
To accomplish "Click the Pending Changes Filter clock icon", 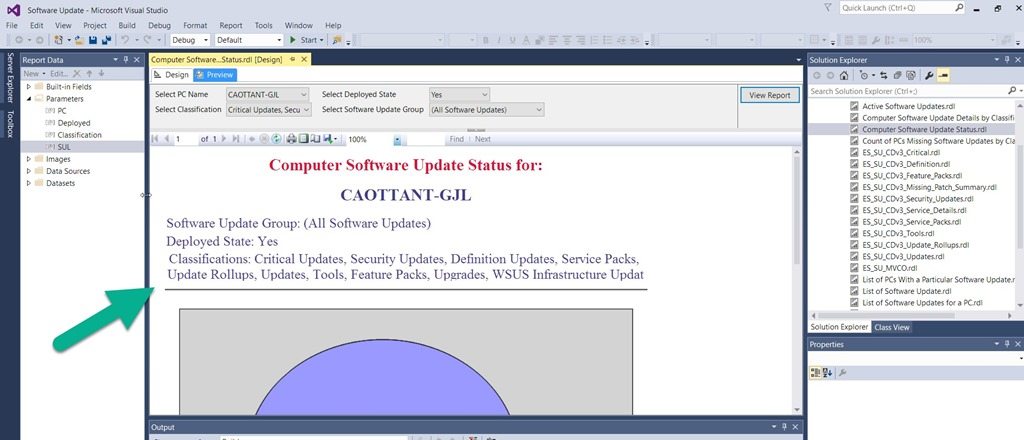I will pos(865,76).
